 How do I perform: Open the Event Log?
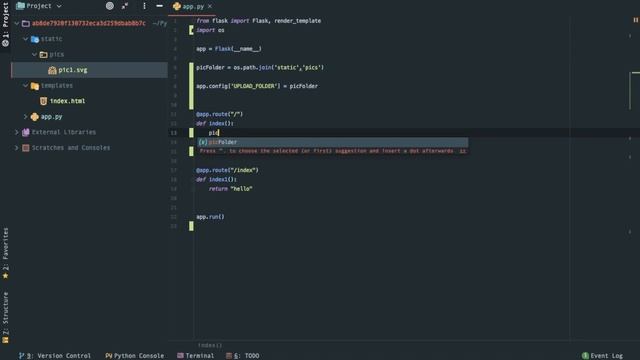602,356
